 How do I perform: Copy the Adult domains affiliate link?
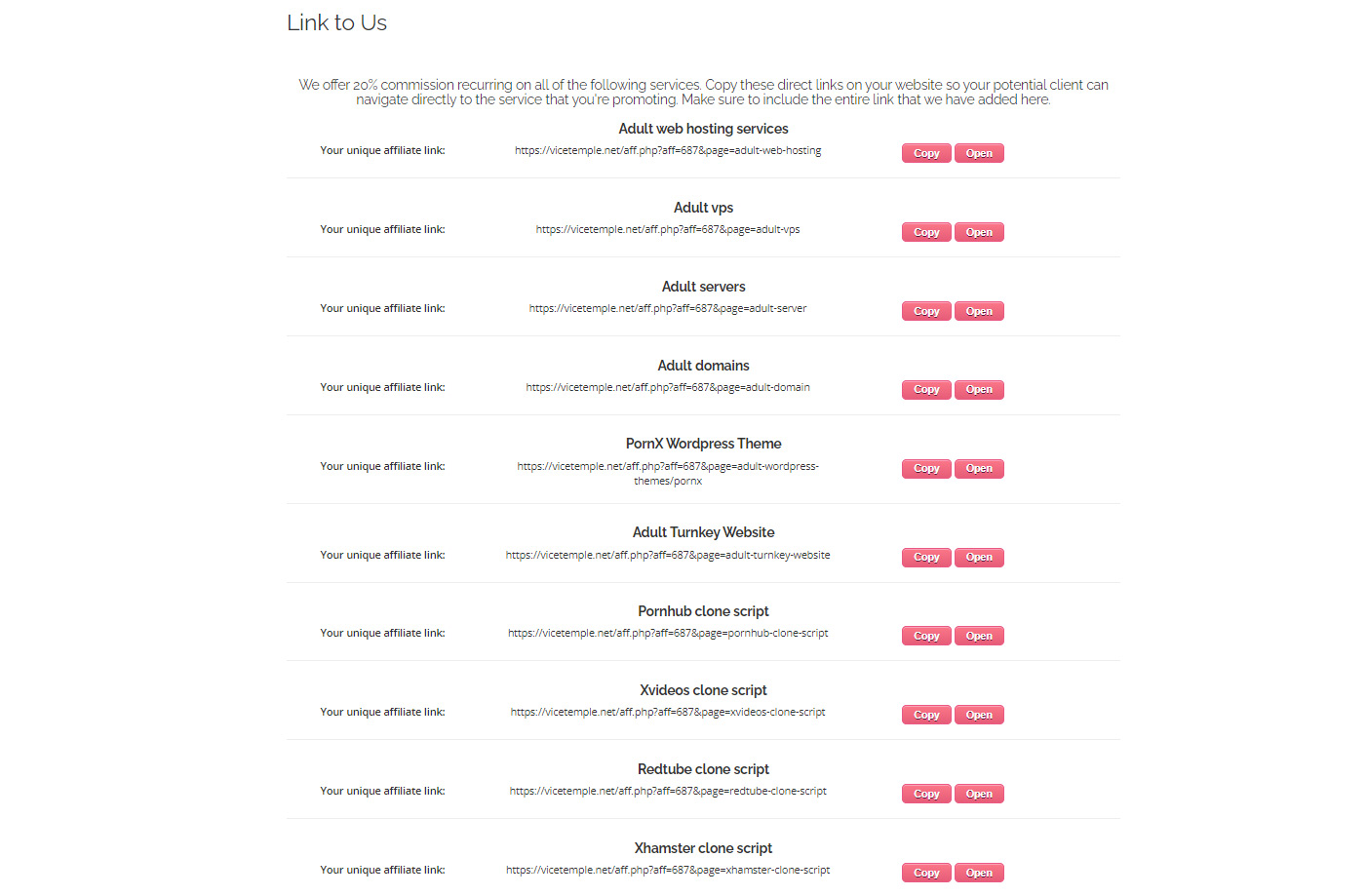[x=926, y=390]
